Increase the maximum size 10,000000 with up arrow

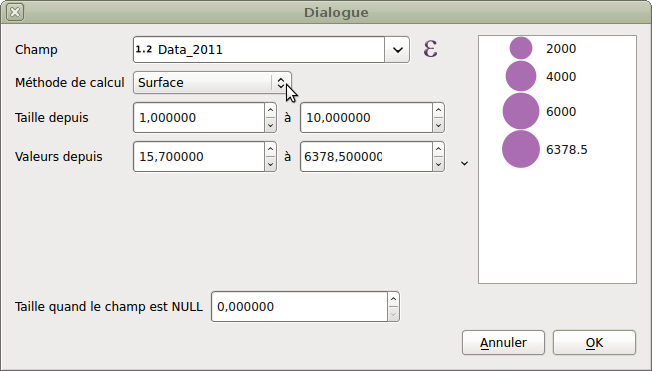tap(438, 110)
